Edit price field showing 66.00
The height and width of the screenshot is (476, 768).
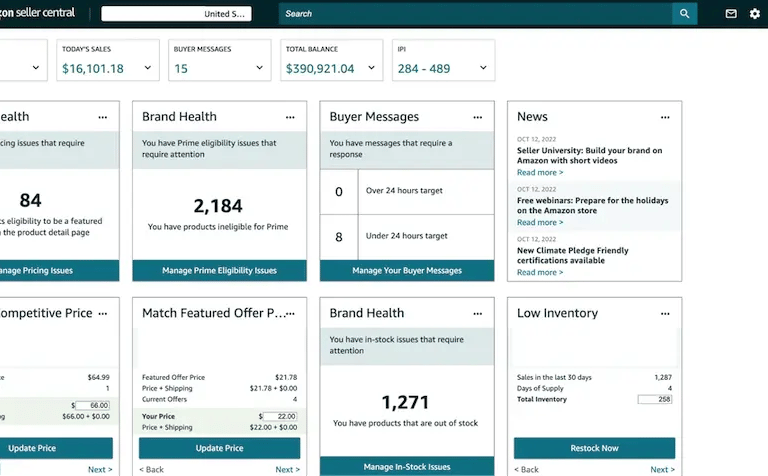point(92,405)
